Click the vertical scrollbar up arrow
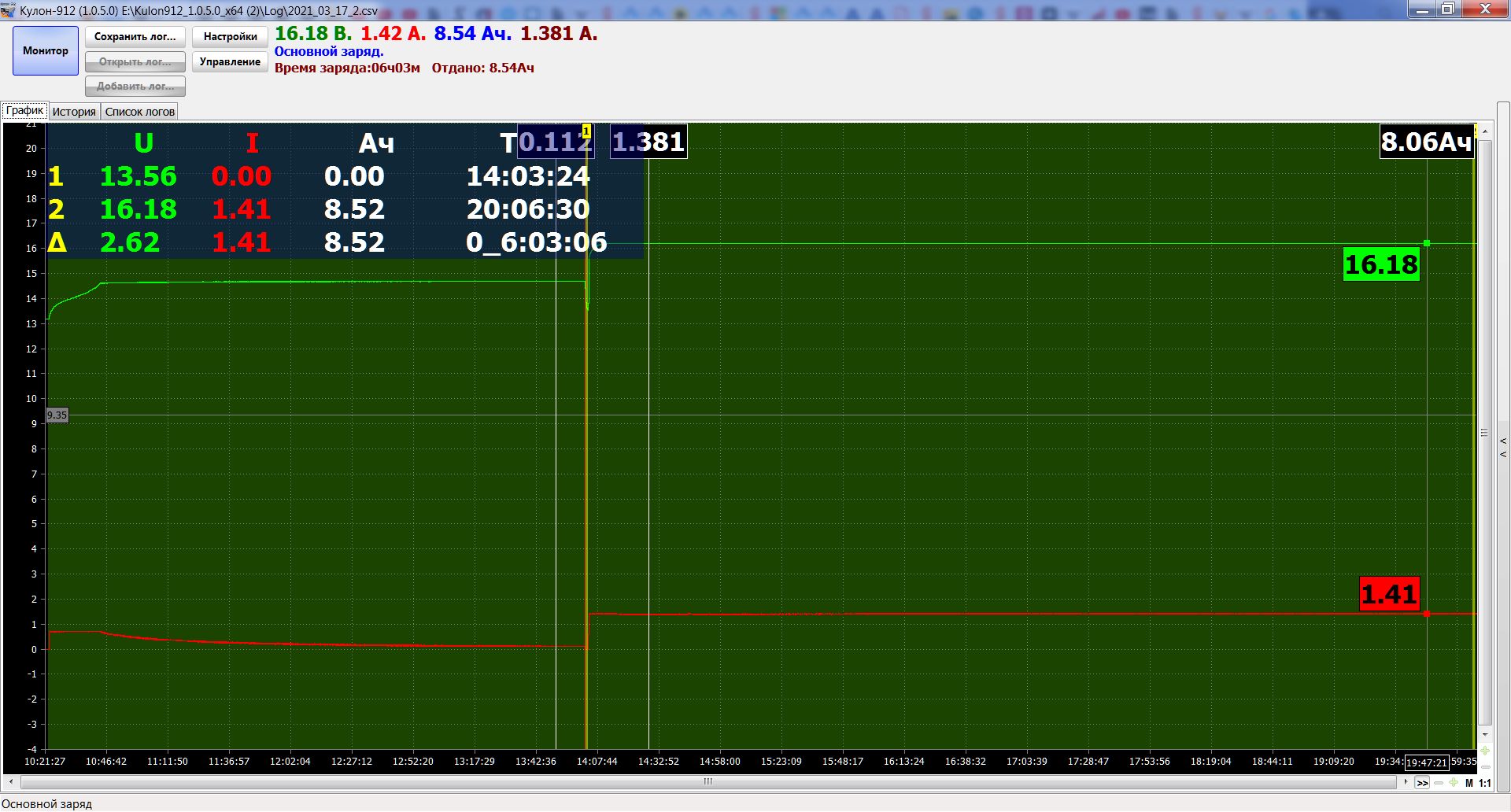 point(1485,131)
